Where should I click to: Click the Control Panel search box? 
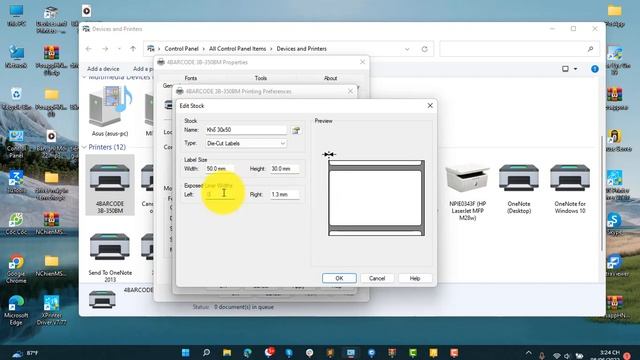click(x=519, y=49)
